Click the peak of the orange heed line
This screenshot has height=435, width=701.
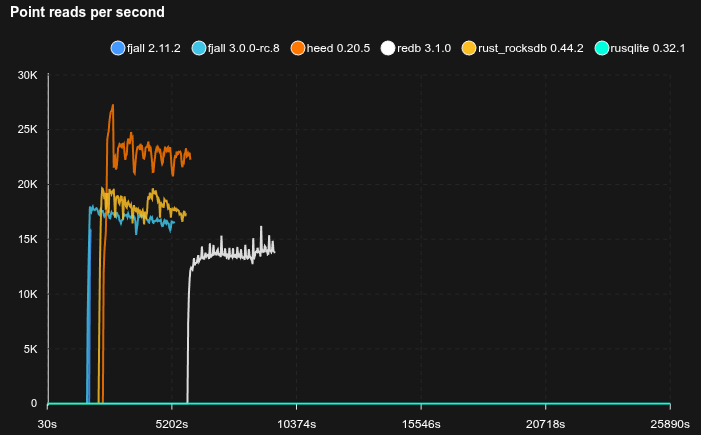click(x=113, y=105)
